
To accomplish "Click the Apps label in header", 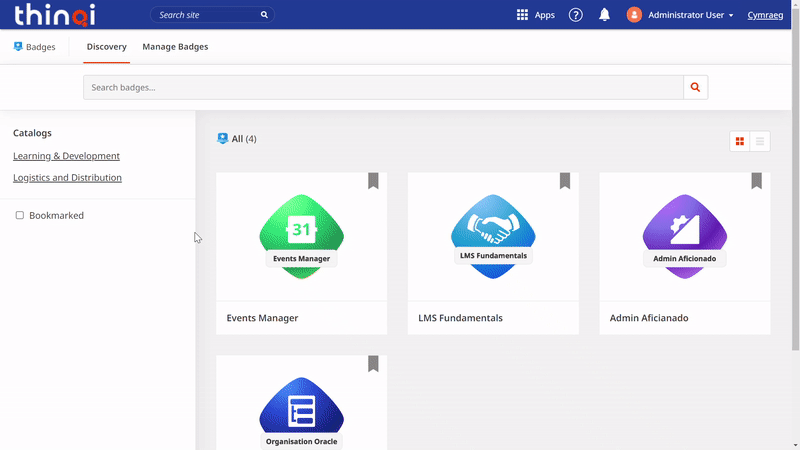I will click(544, 15).
